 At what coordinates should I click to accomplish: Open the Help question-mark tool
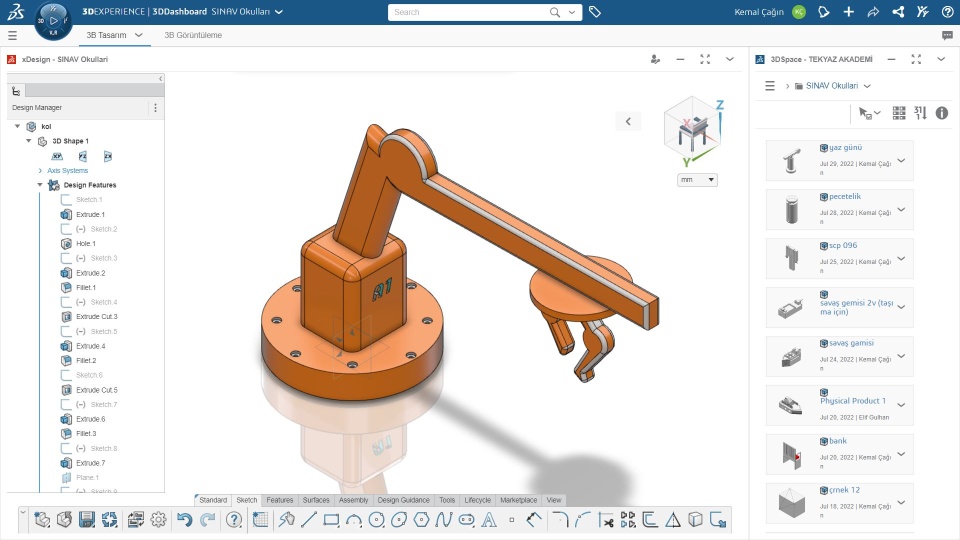234,520
